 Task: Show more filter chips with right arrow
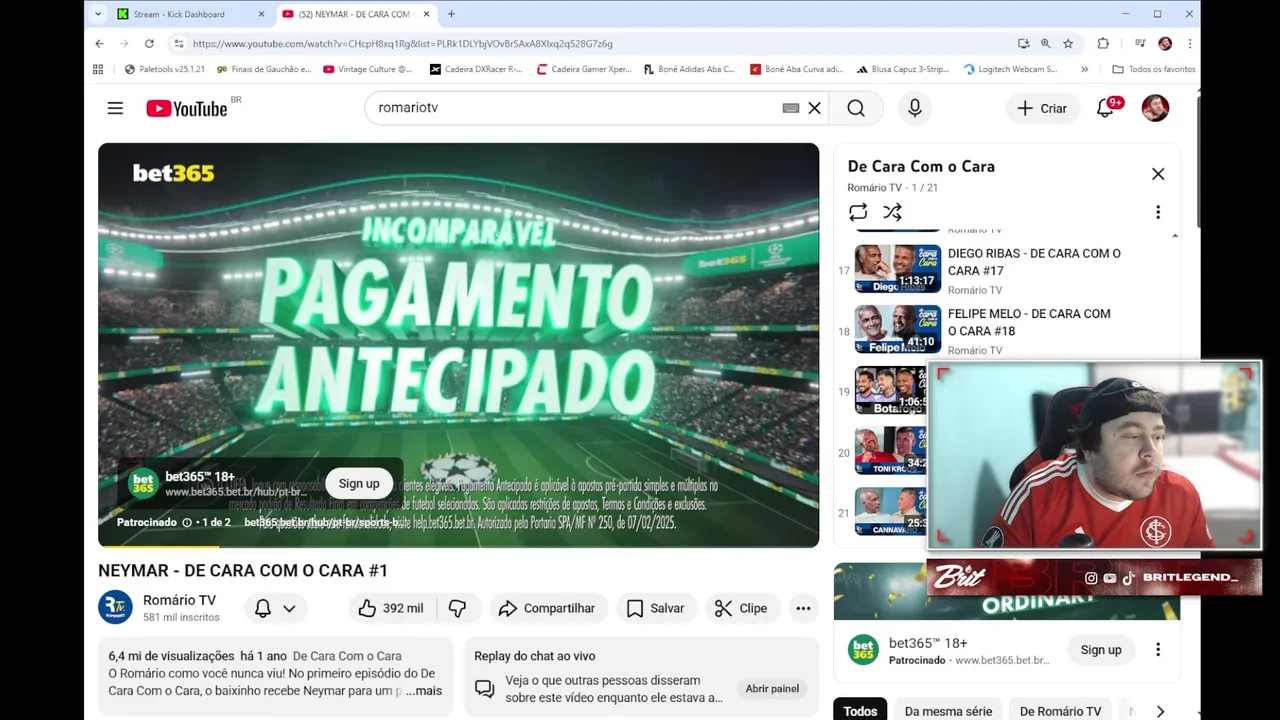1160,711
